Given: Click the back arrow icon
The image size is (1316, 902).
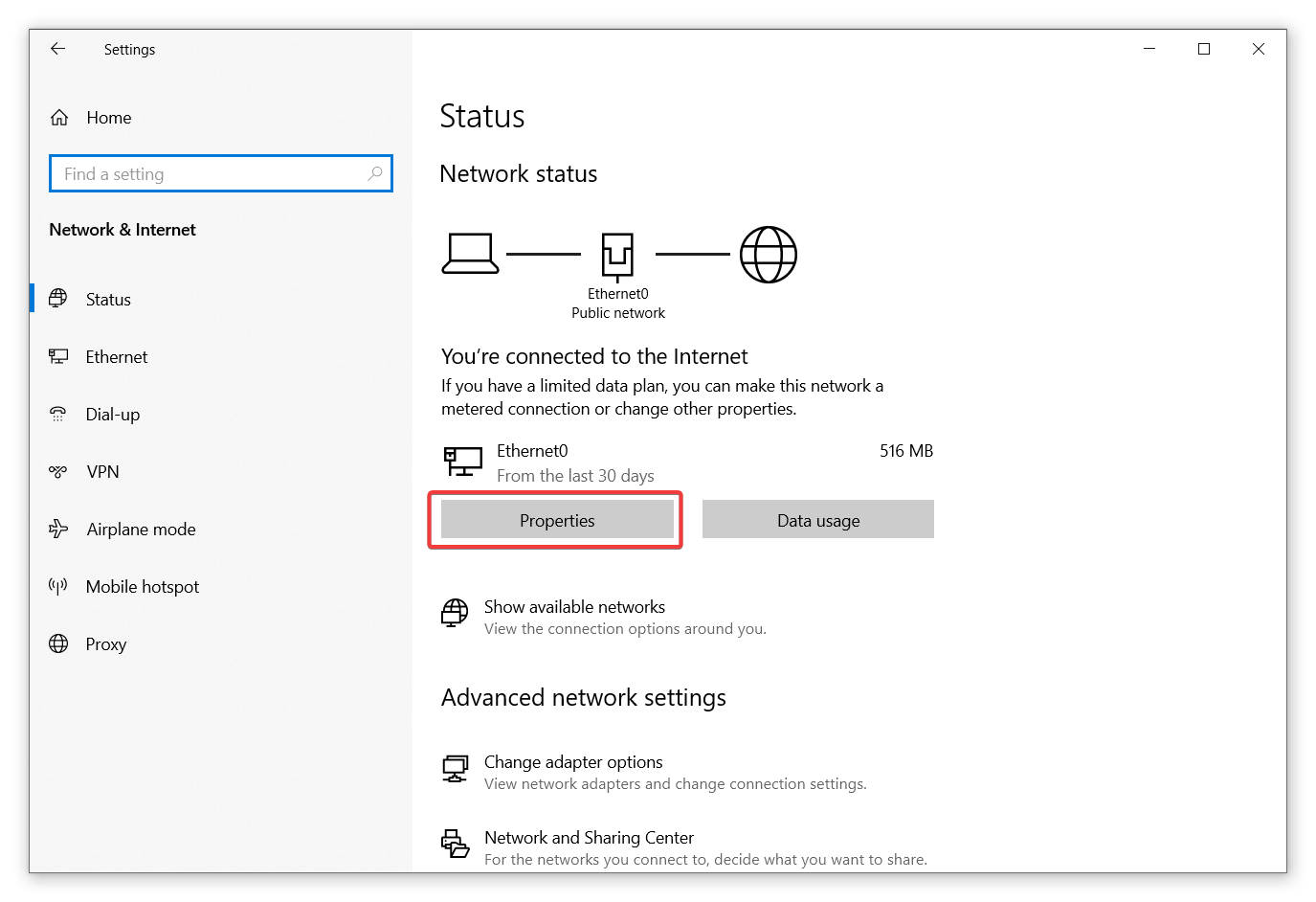Looking at the screenshot, I should tap(58, 49).
